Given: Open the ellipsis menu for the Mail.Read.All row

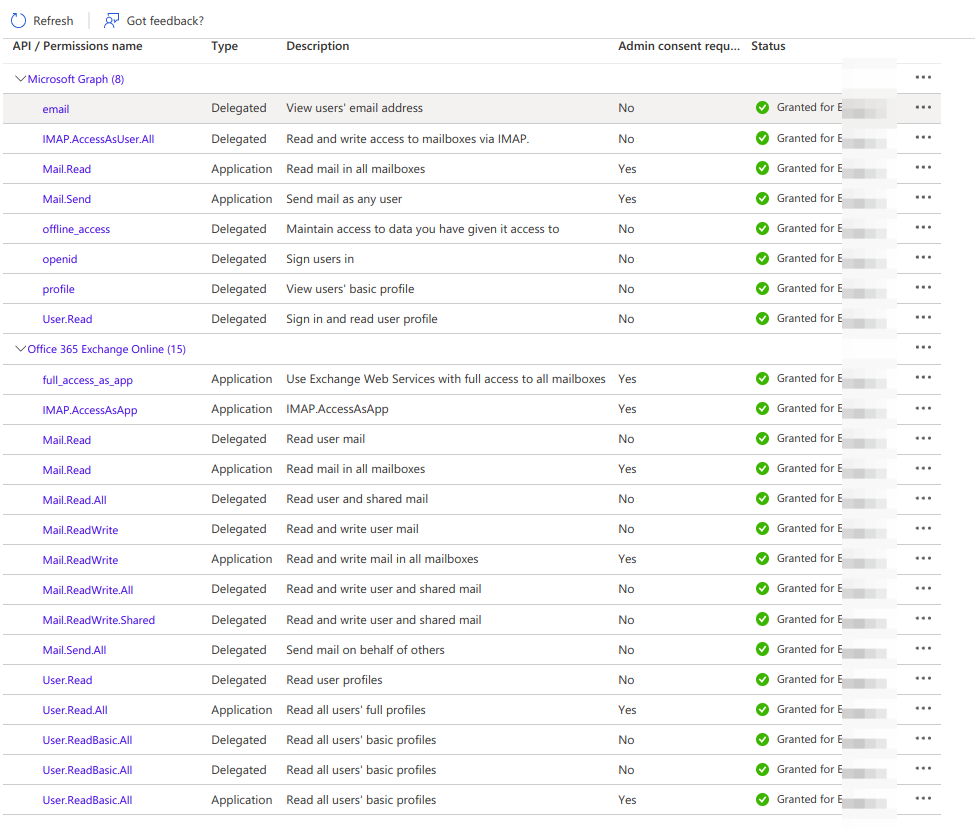Looking at the screenshot, I should click(923, 498).
